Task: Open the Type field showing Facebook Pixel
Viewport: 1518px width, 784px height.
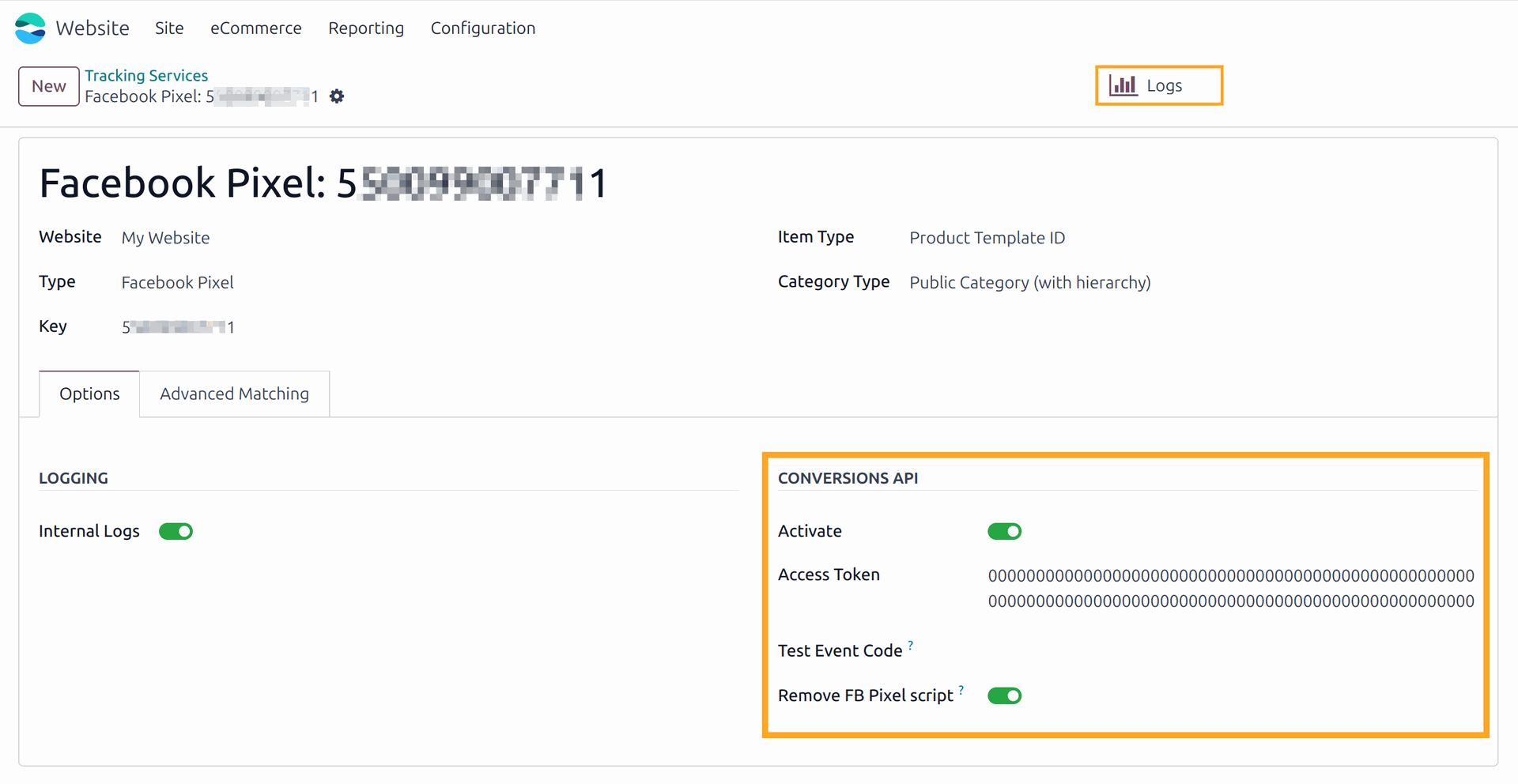Action: (x=177, y=282)
